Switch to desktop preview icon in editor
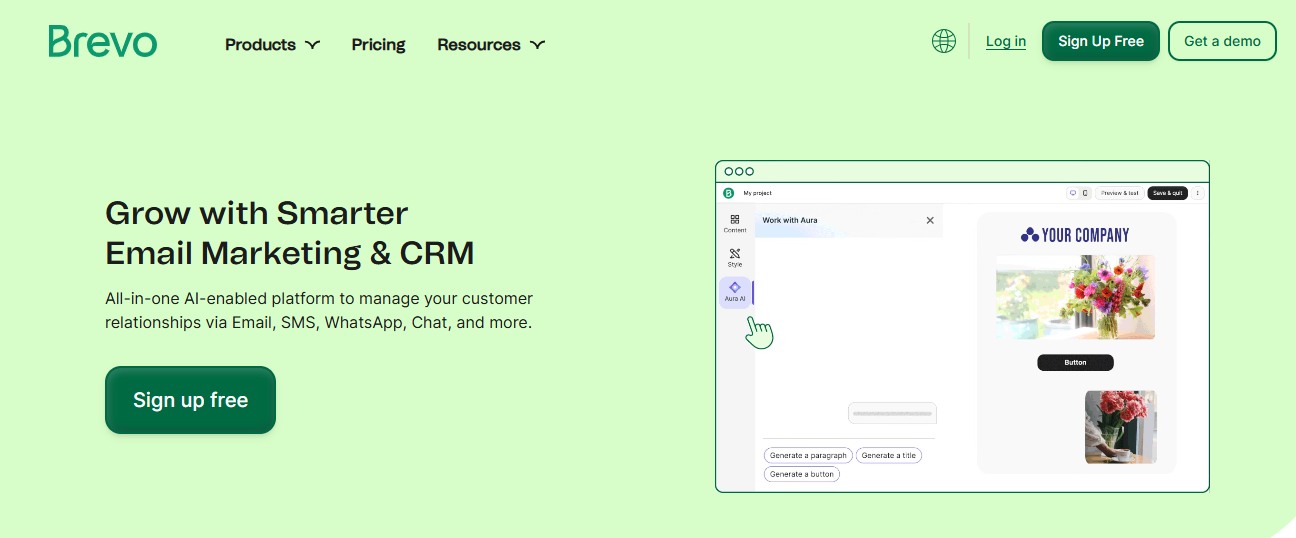 point(1073,193)
